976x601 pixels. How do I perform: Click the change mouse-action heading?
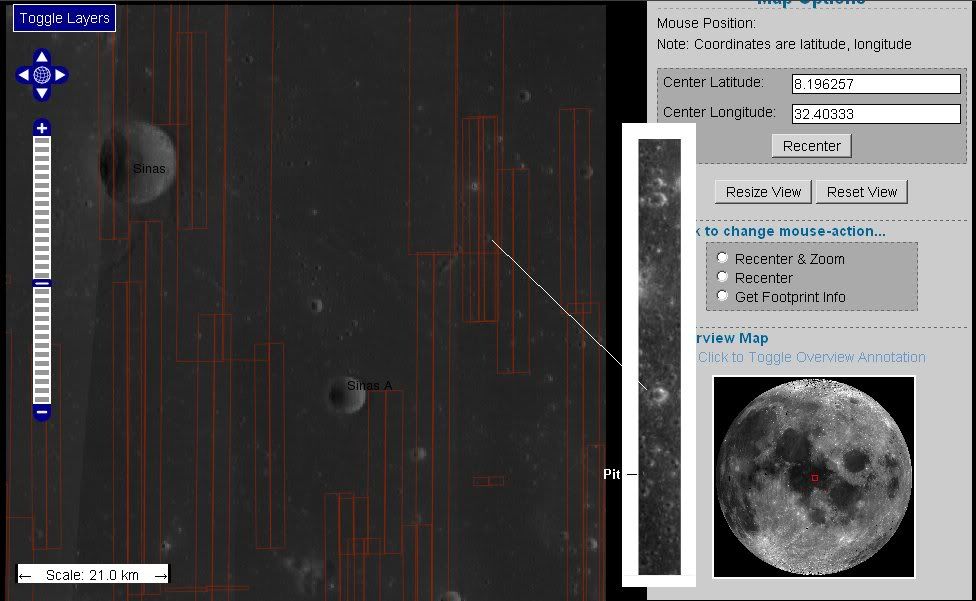[791, 231]
